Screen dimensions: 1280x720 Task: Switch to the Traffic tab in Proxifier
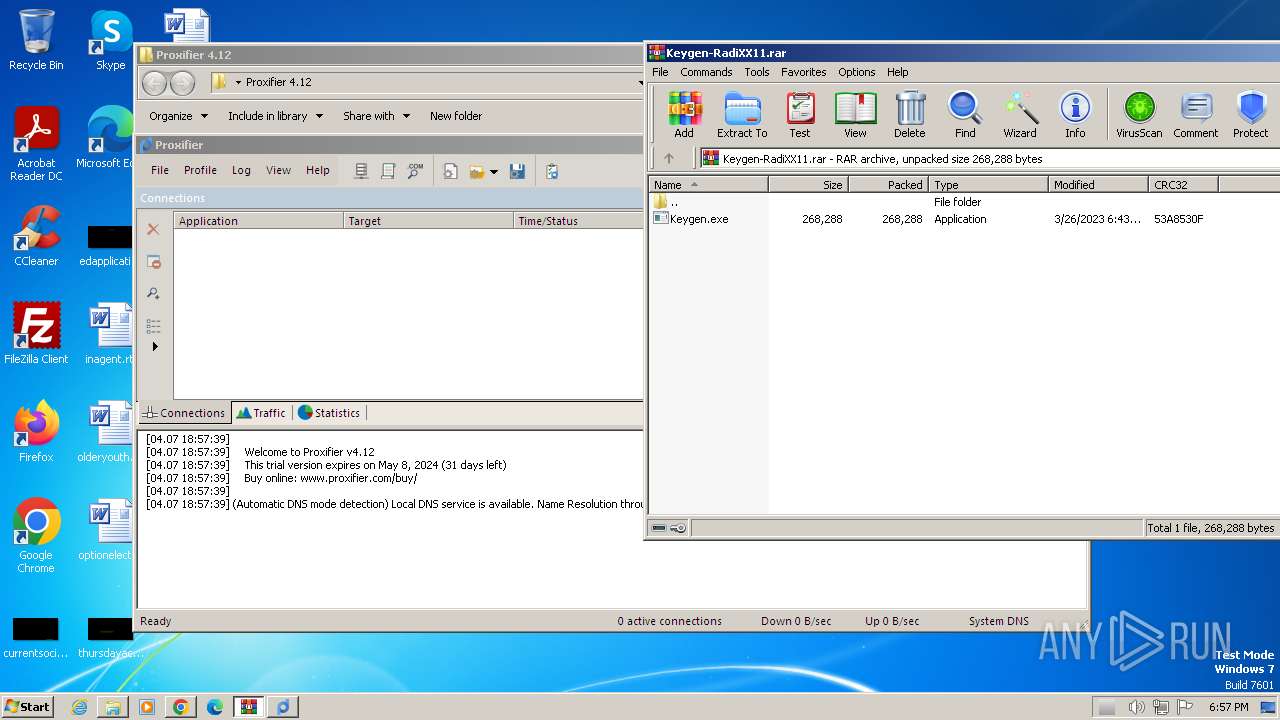pyautogui.click(x=261, y=412)
